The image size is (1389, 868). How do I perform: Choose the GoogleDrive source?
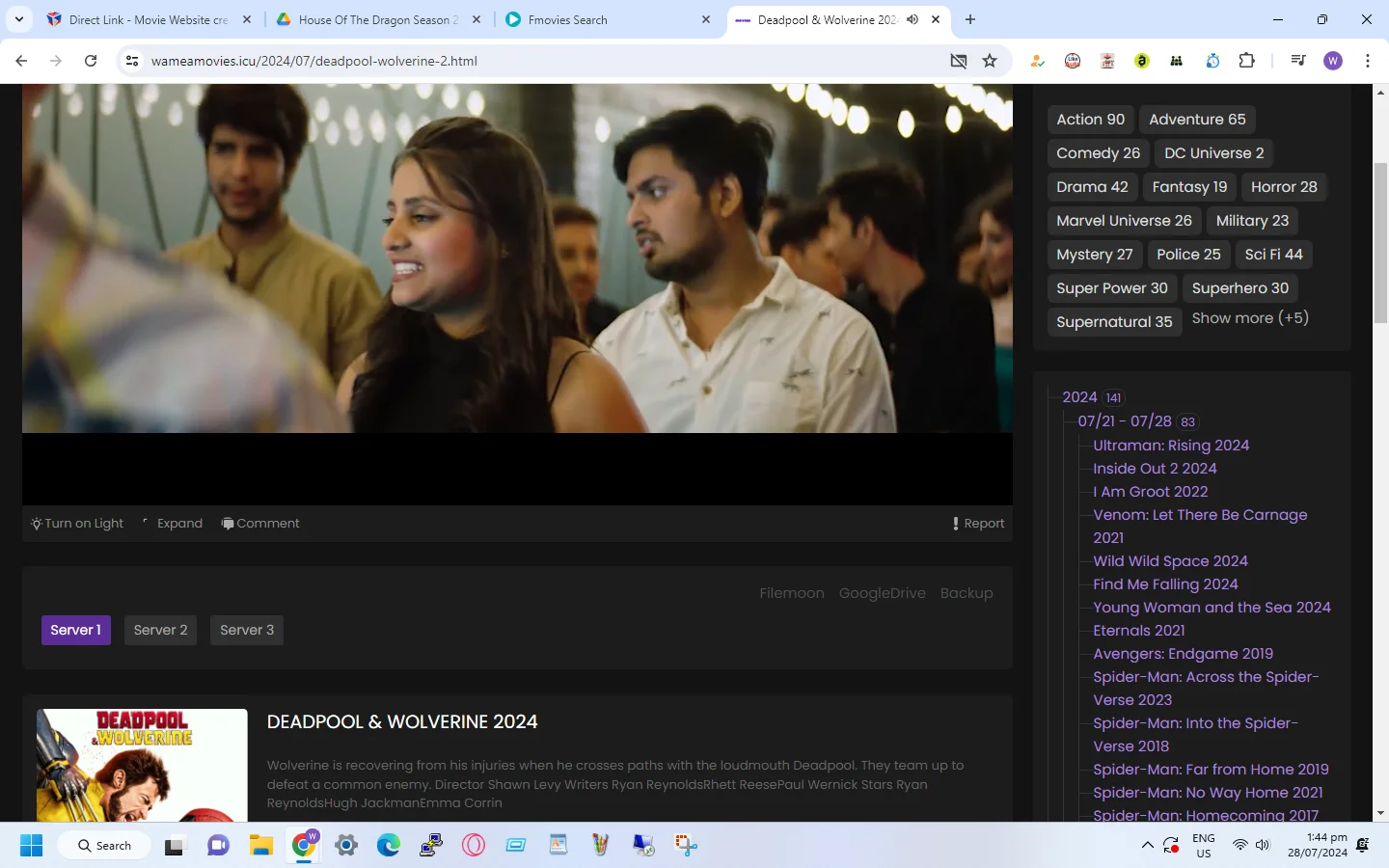point(883,593)
